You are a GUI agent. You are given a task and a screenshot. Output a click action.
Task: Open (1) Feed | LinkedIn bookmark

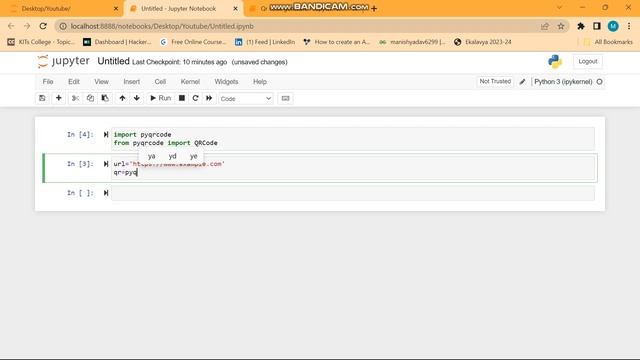265,42
